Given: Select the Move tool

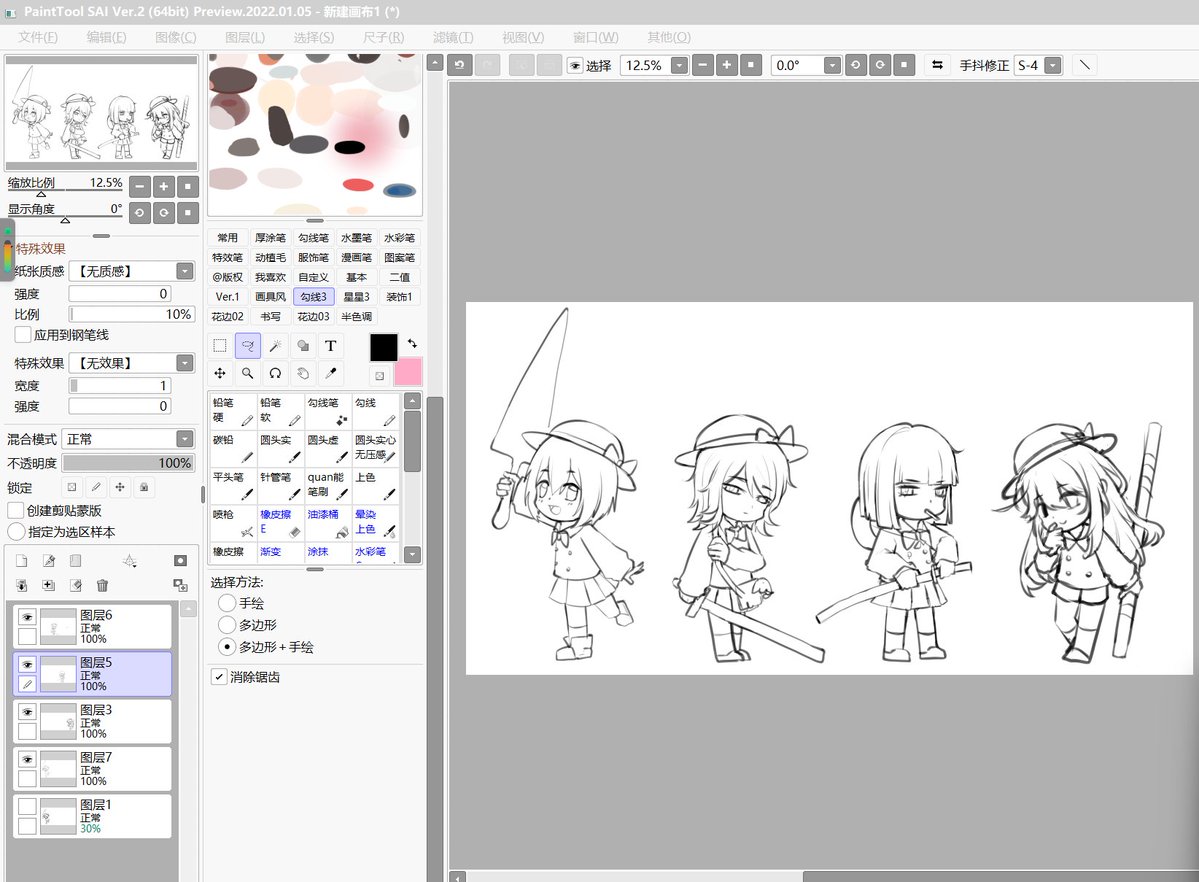Looking at the screenshot, I should tap(220, 373).
